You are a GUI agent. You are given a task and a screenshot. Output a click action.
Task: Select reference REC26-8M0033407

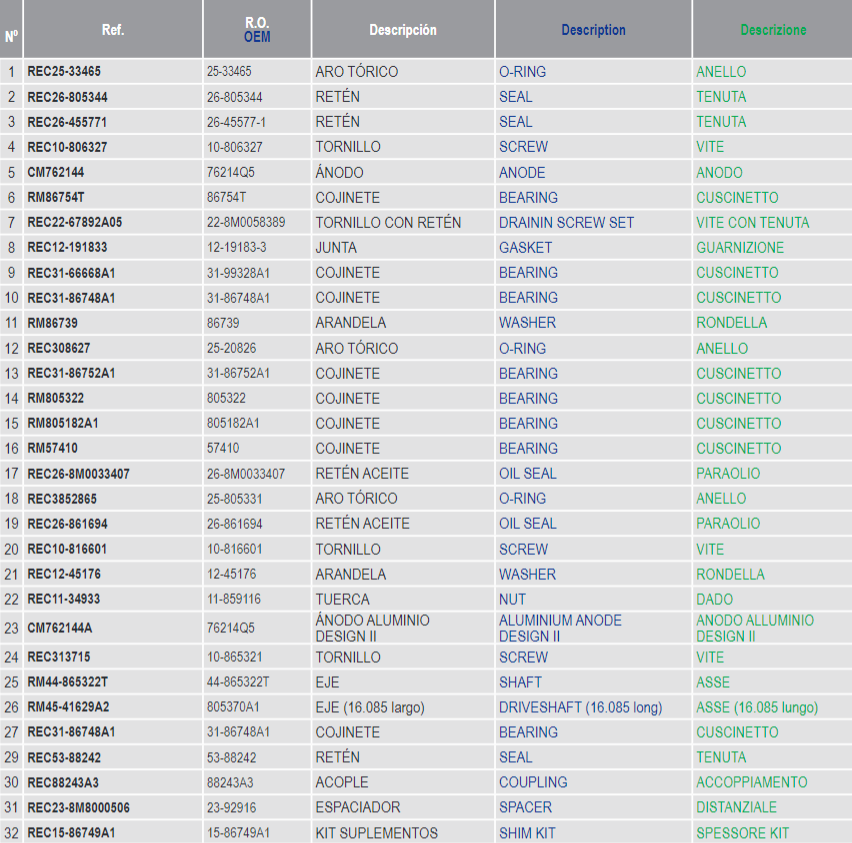tap(78, 474)
